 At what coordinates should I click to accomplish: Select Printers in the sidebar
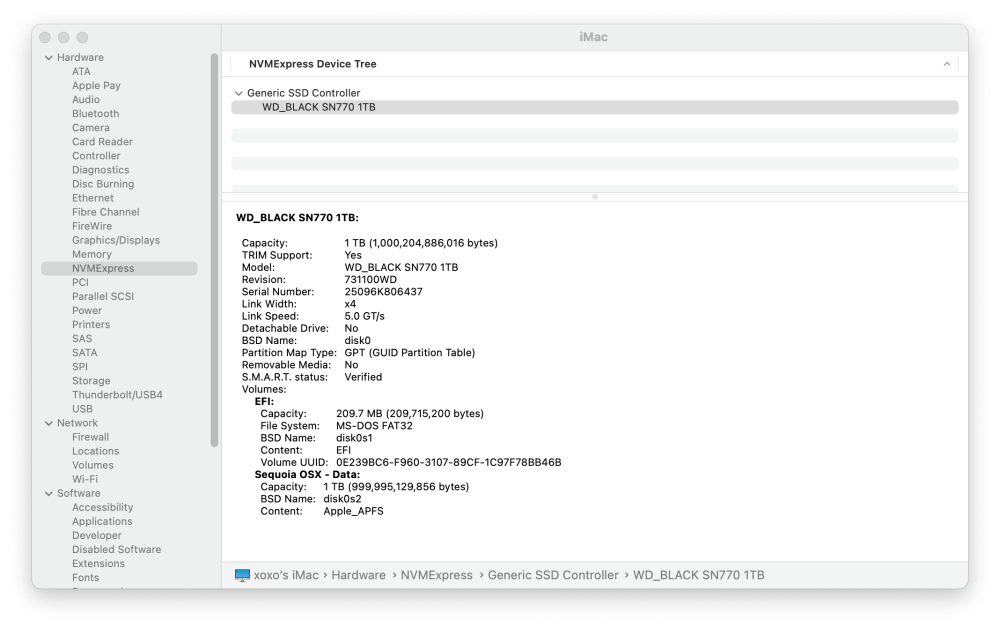tap(91, 325)
